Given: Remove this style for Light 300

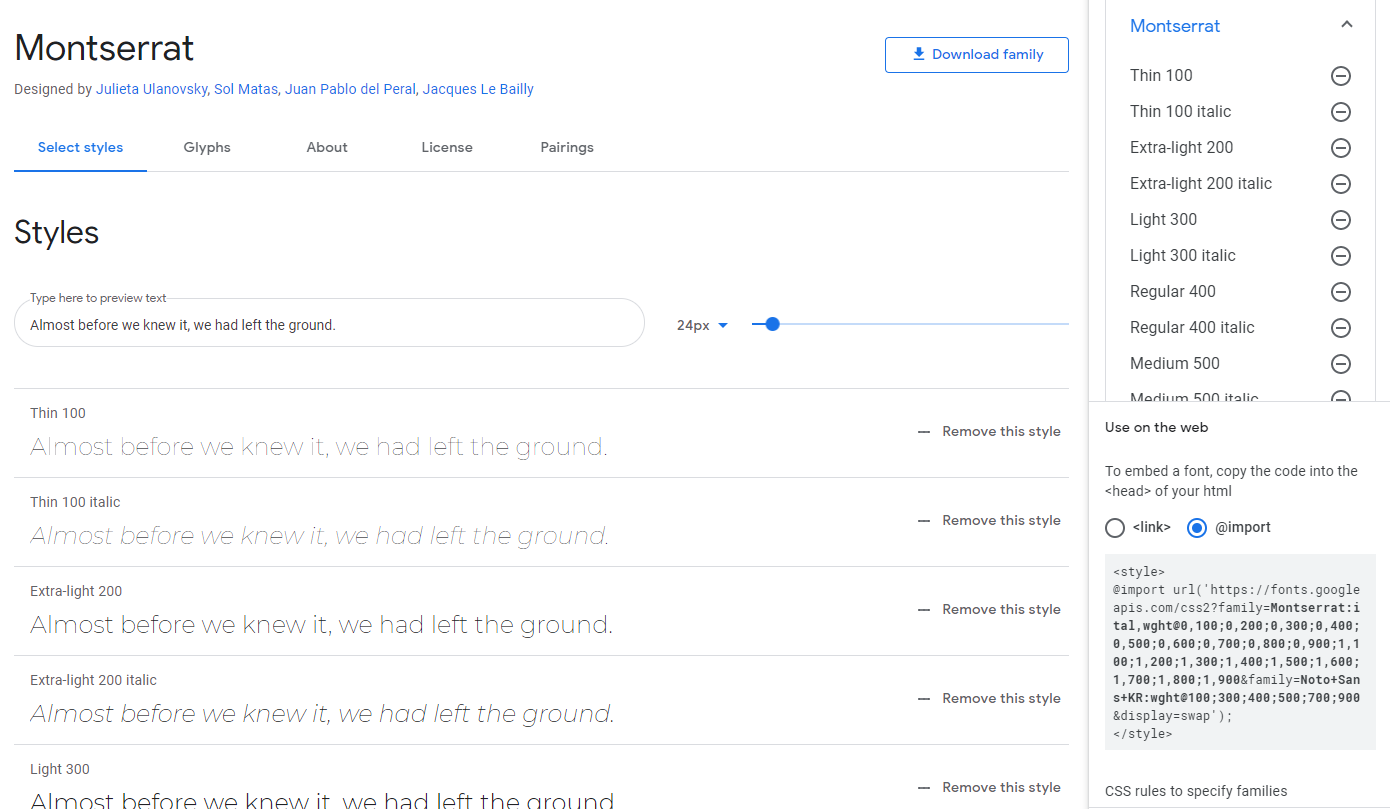Looking at the screenshot, I should coord(989,788).
